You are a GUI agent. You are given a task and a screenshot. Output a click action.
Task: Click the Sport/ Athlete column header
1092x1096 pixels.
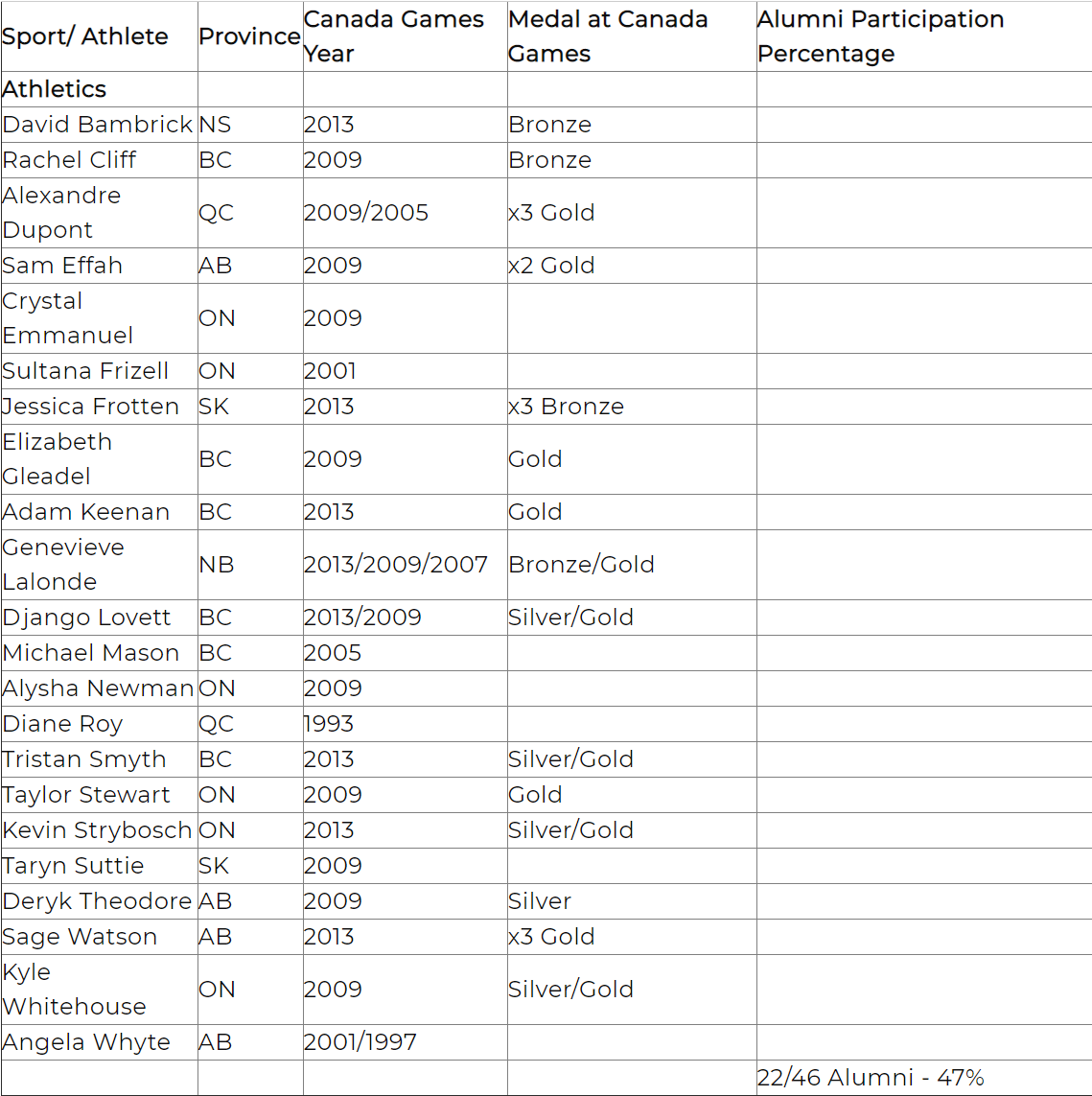[x=85, y=36]
